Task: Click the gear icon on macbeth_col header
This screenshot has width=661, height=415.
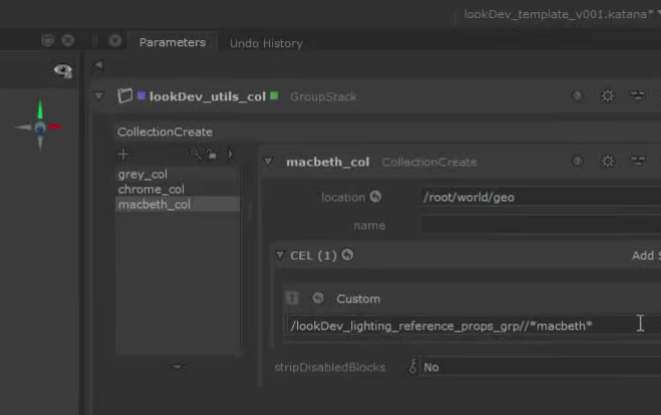Action: click(607, 161)
